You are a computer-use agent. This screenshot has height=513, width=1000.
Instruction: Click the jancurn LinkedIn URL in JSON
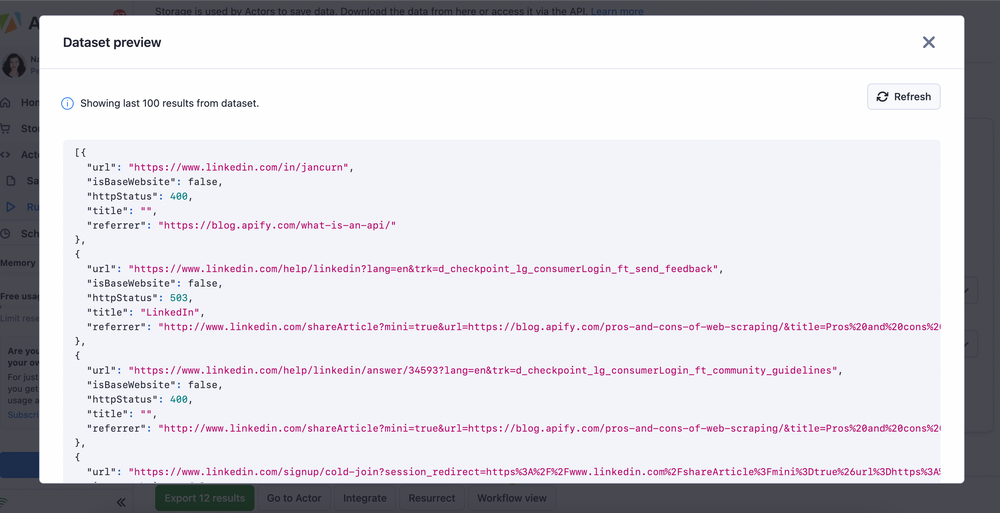tap(239, 167)
